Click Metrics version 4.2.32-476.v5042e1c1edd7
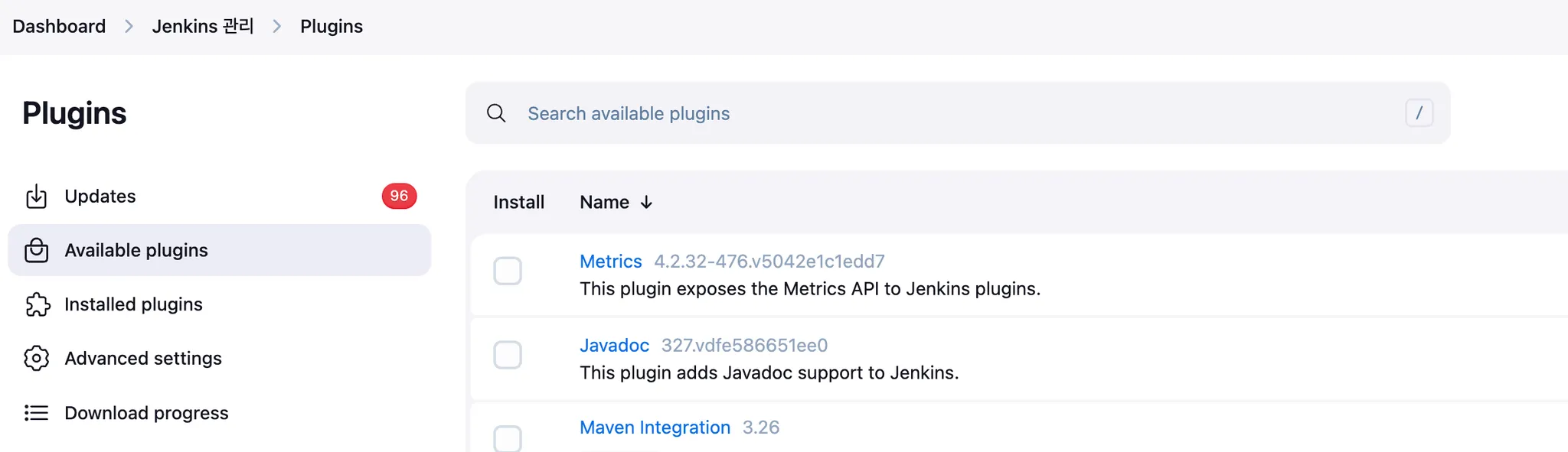Viewport: 1568px width, 452px height. click(769, 262)
